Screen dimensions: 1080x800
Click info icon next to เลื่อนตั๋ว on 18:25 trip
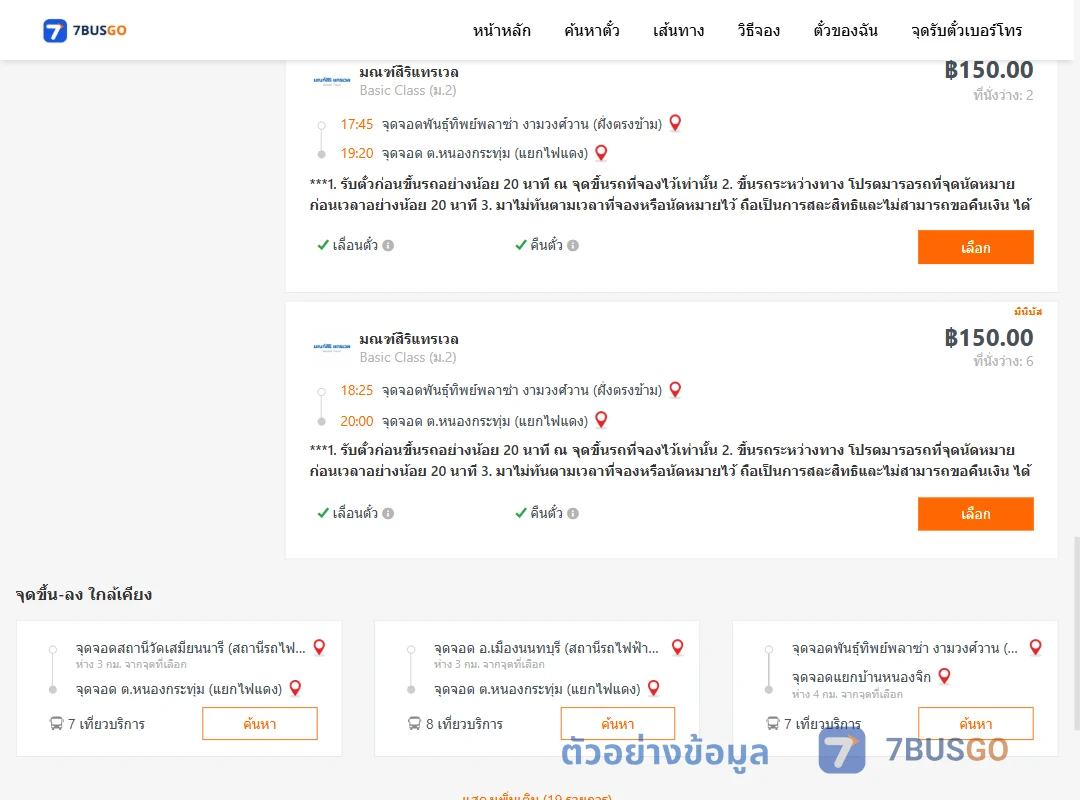click(388, 513)
